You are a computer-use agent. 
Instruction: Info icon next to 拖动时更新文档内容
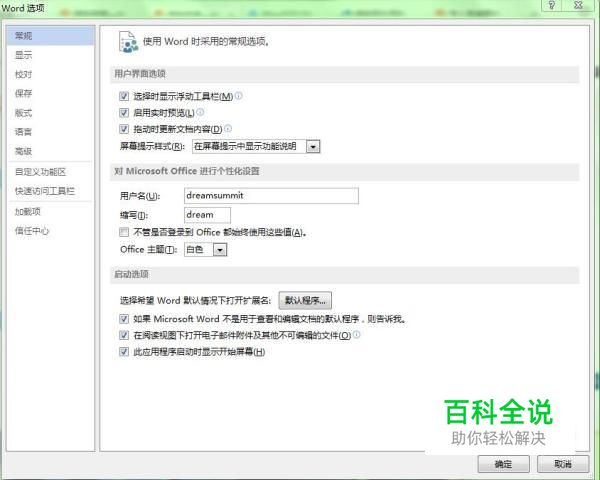(x=228, y=129)
